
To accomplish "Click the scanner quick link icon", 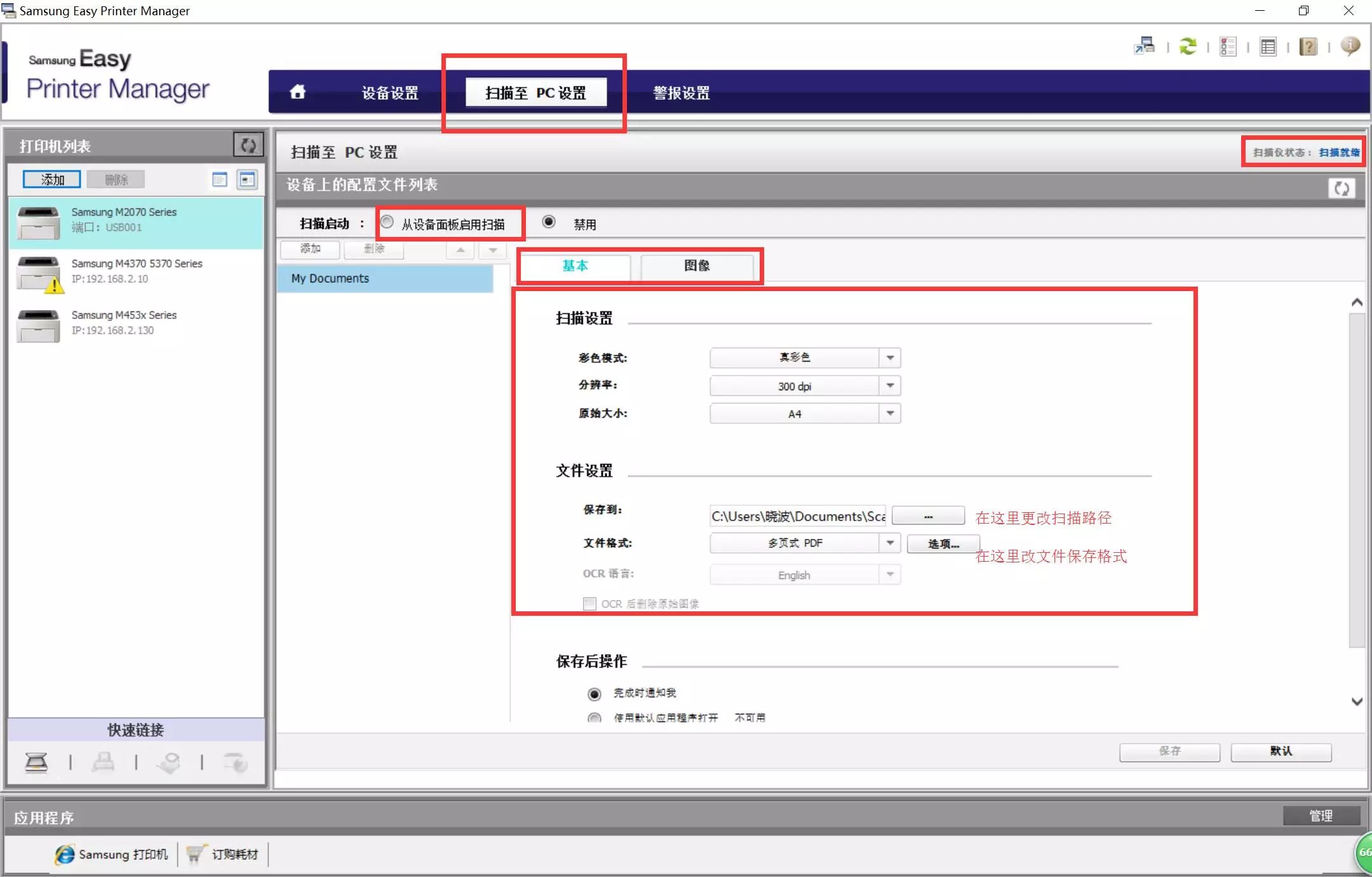I will click(x=36, y=761).
